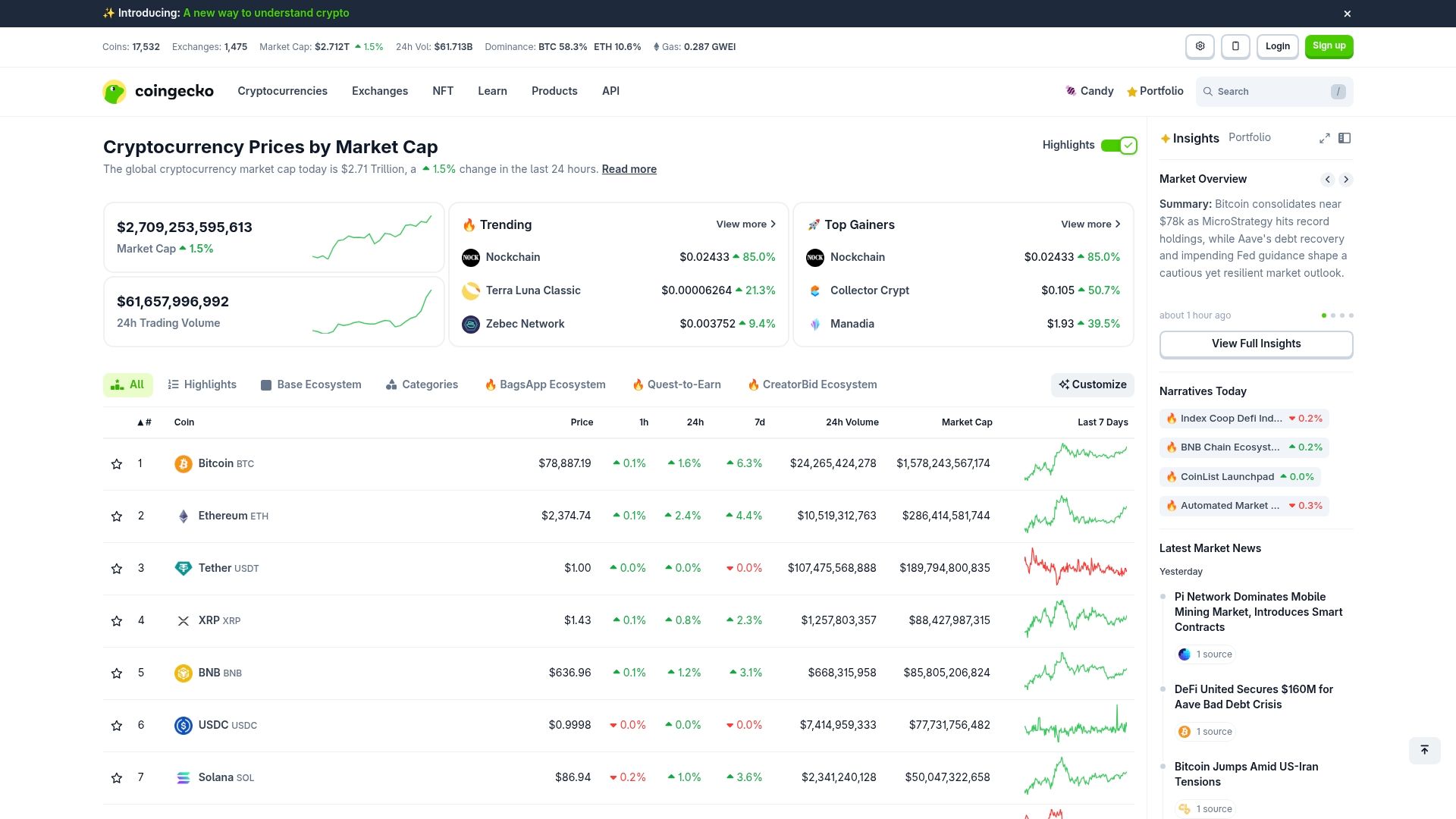Open the NFT menu
Viewport: 1456px width, 819px height.
coord(443,91)
